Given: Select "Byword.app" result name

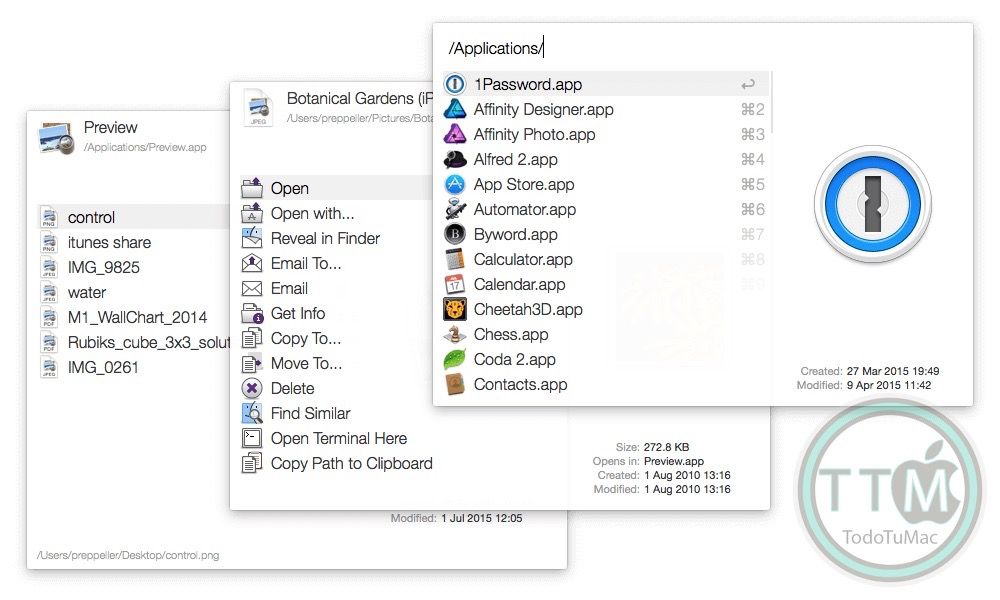Looking at the screenshot, I should click(516, 234).
